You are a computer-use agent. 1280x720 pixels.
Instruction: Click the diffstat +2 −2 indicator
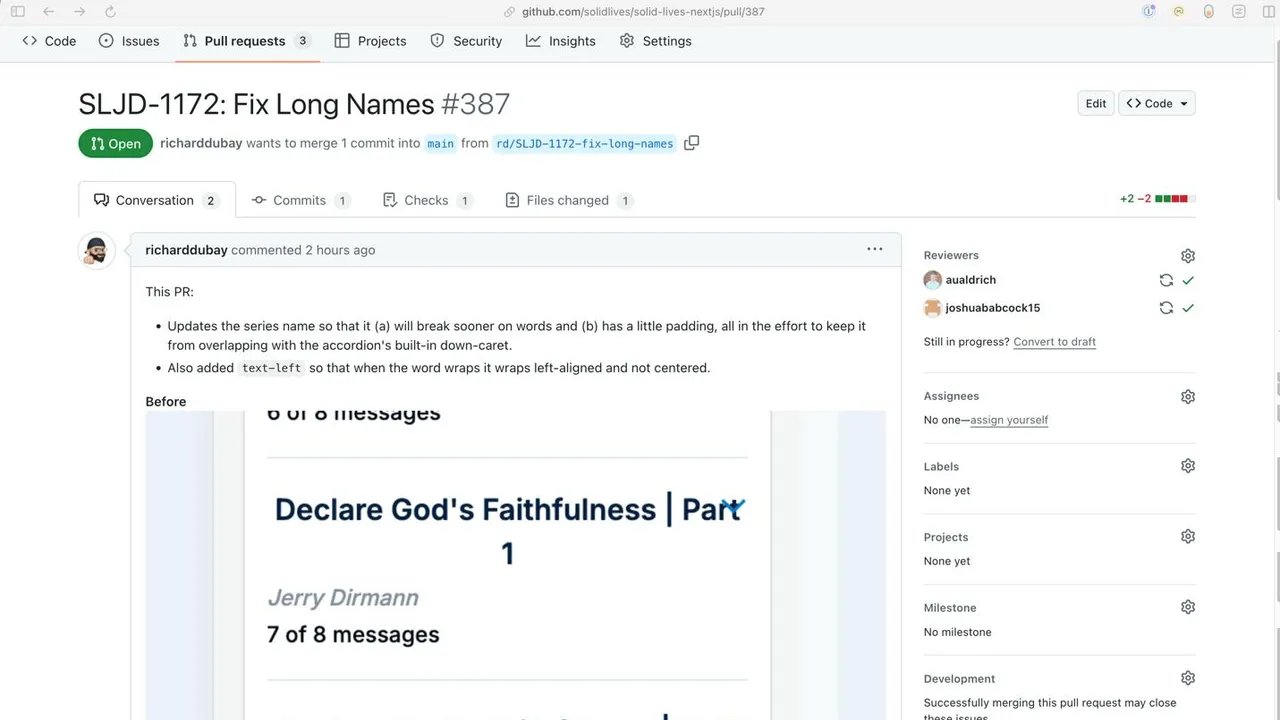1157,199
